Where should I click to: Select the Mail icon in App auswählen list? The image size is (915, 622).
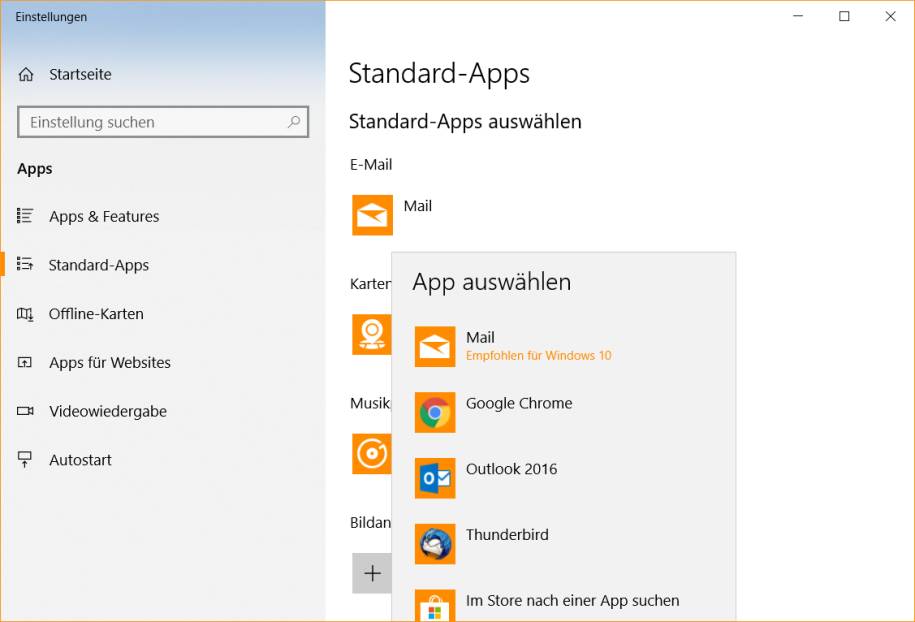tap(435, 347)
